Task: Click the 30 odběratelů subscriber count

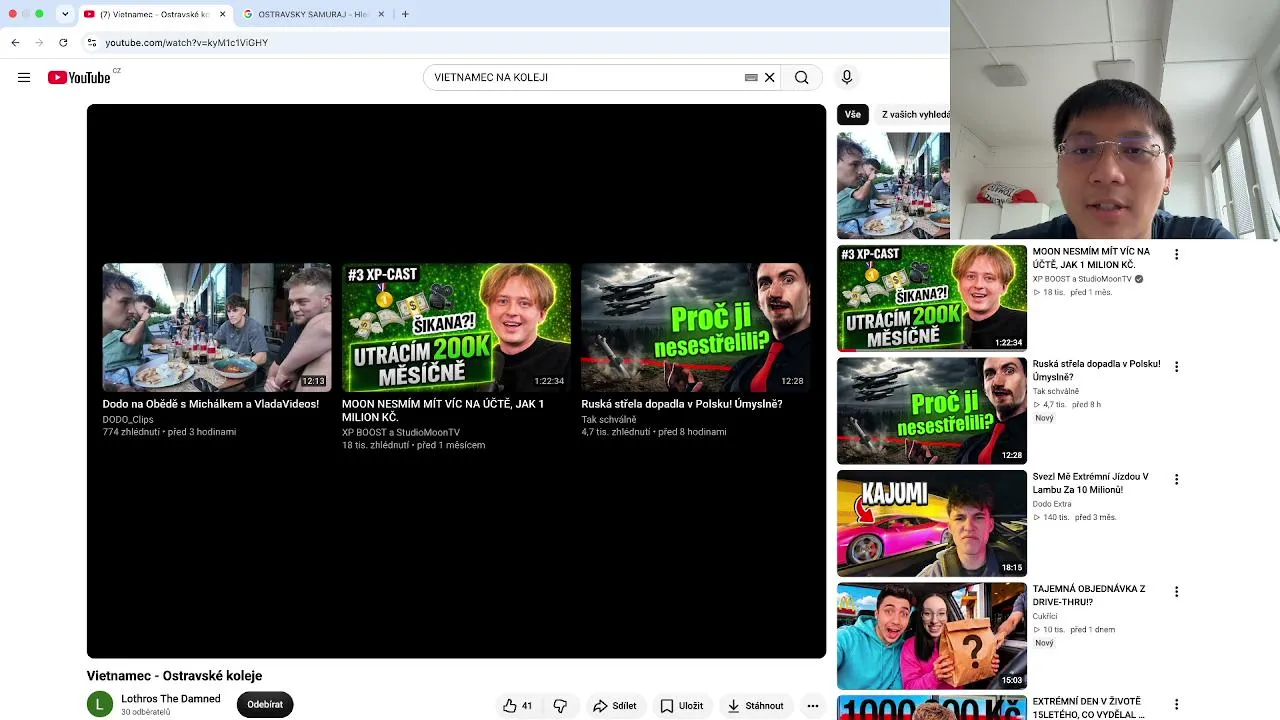Action: point(146,712)
